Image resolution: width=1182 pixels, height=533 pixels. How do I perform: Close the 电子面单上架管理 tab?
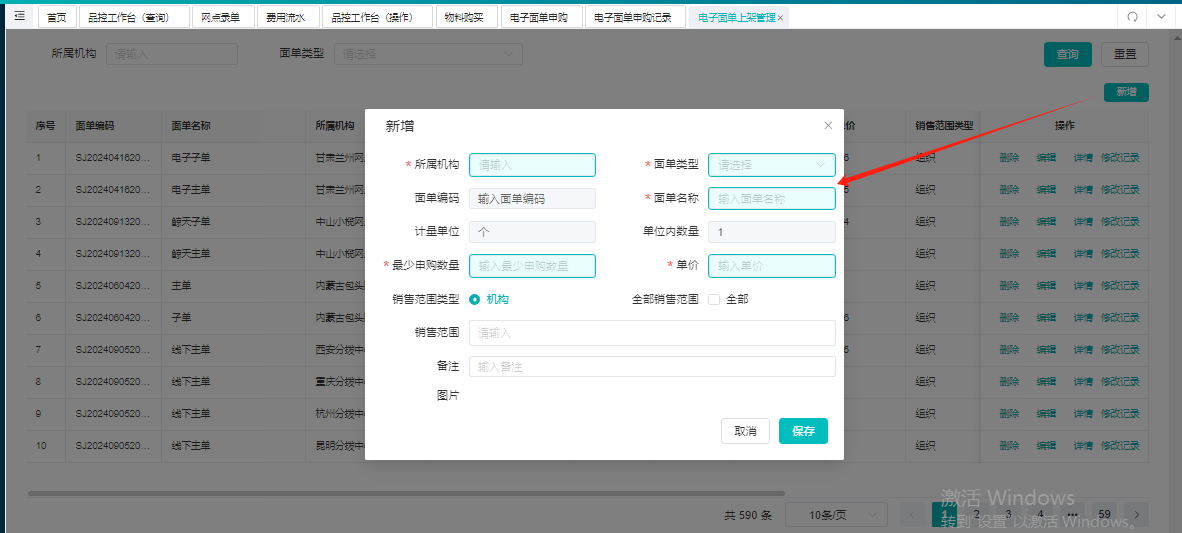(780, 17)
